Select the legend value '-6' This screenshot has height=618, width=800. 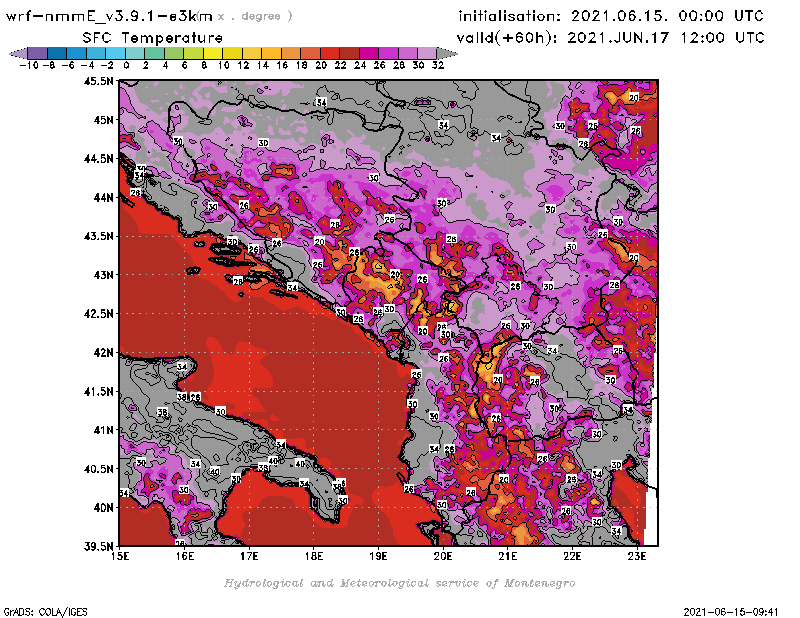68,66
